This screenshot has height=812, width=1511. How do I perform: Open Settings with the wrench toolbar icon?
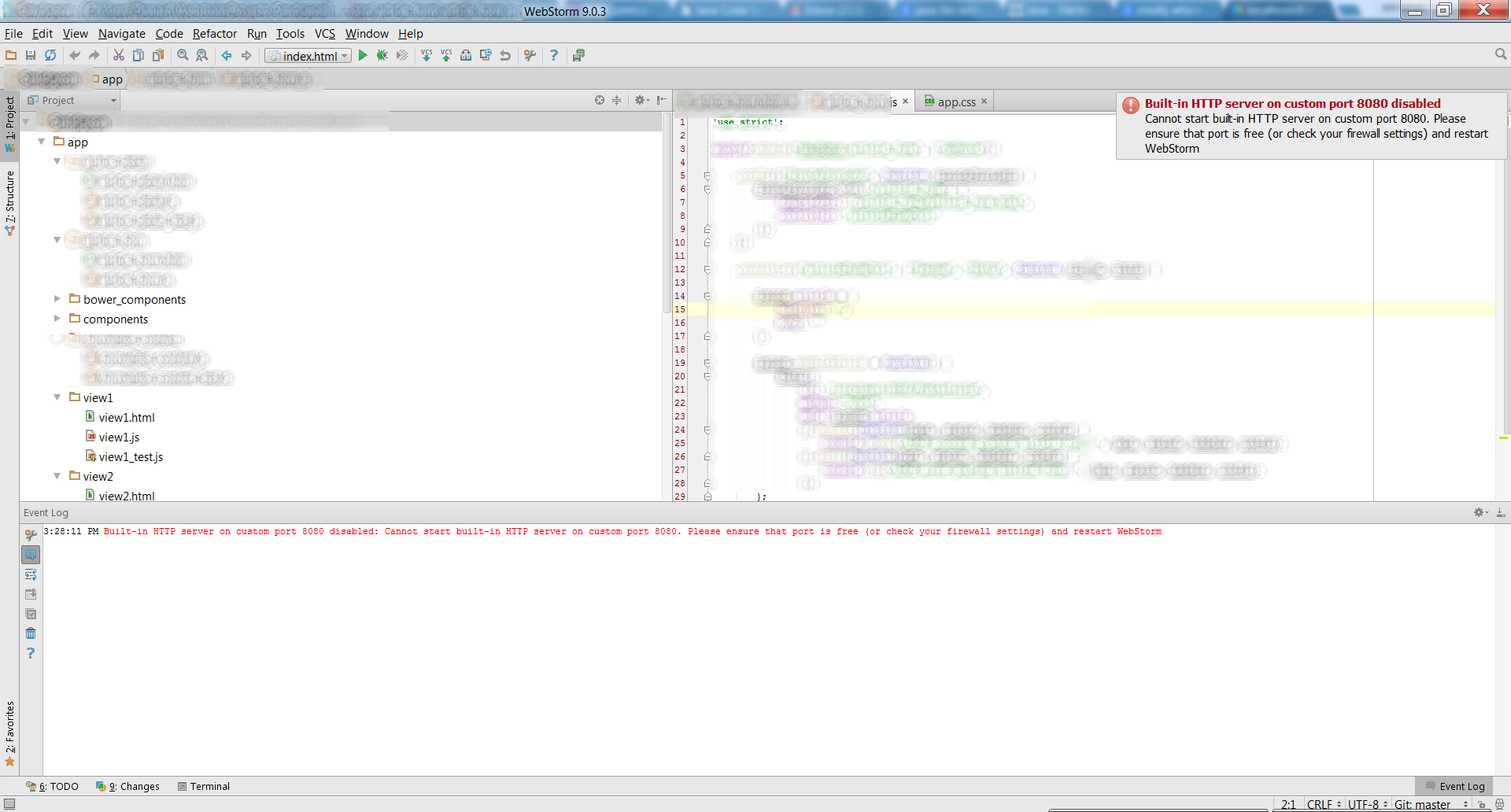tap(530, 55)
